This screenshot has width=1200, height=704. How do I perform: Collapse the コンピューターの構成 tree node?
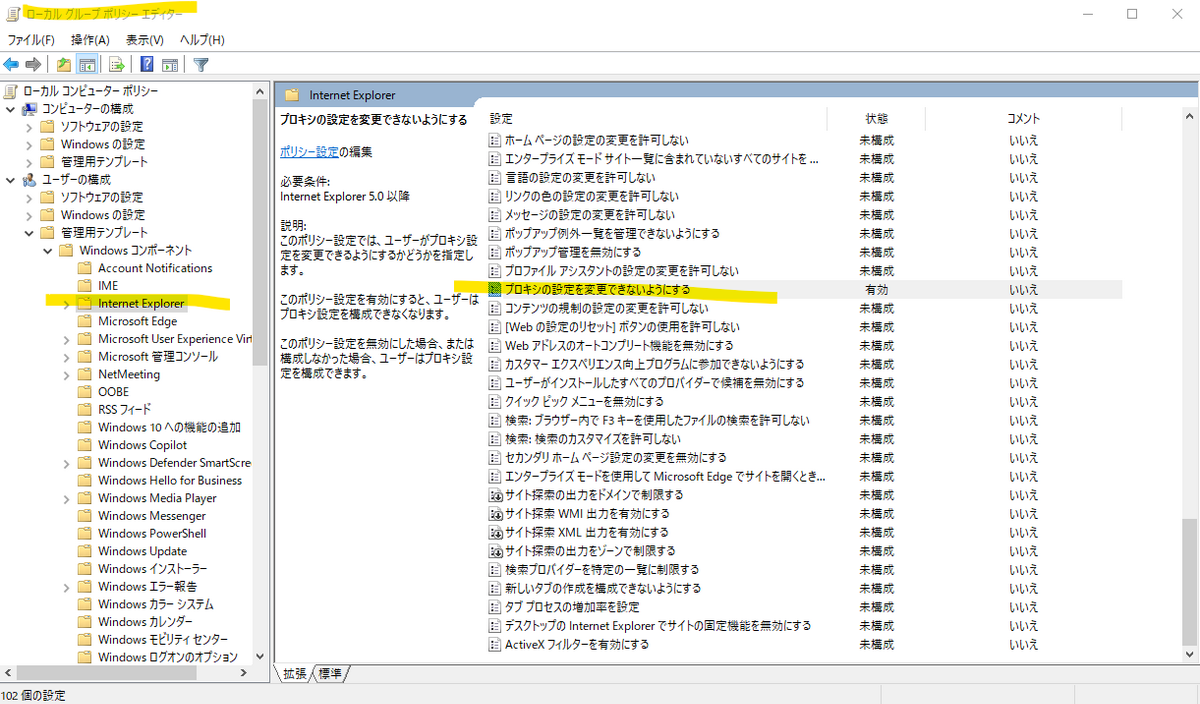[10, 108]
